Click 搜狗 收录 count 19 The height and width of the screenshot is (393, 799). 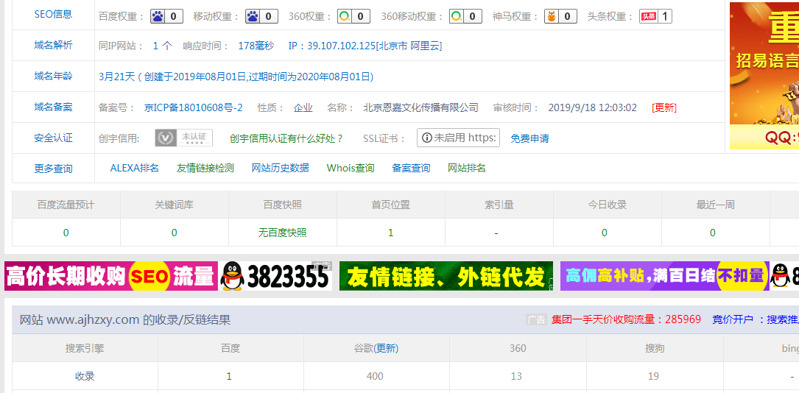(x=654, y=376)
